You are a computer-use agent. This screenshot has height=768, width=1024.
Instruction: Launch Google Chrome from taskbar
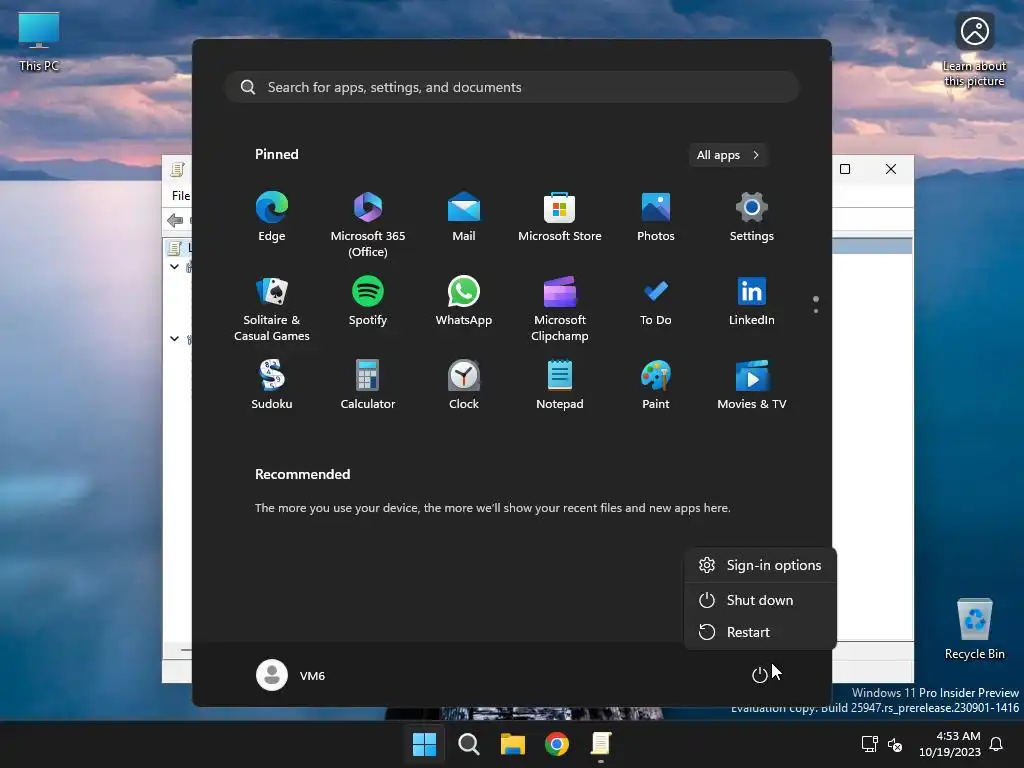tap(557, 744)
